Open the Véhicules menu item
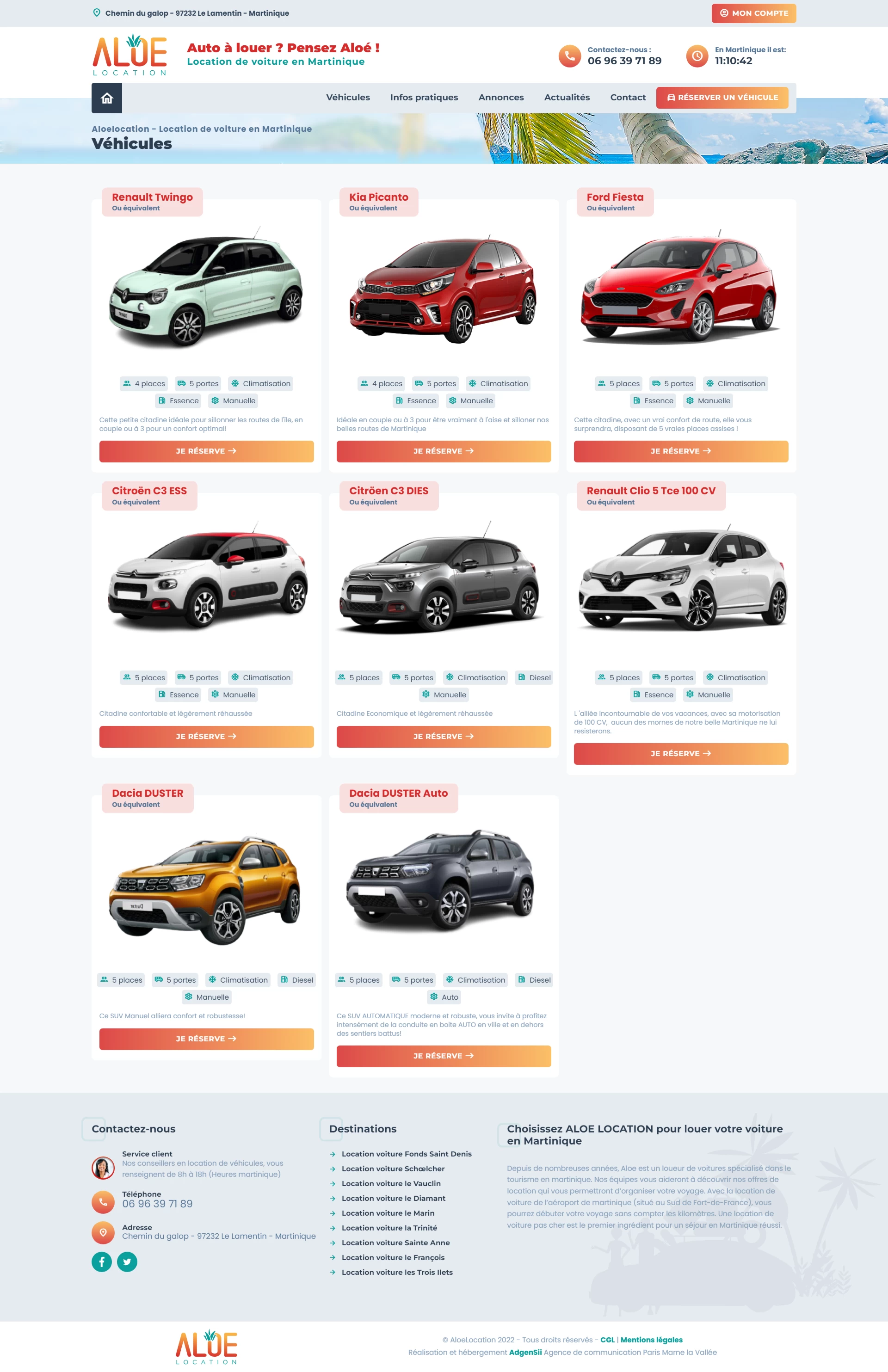The height and width of the screenshot is (1372, 888). point(348,98)
